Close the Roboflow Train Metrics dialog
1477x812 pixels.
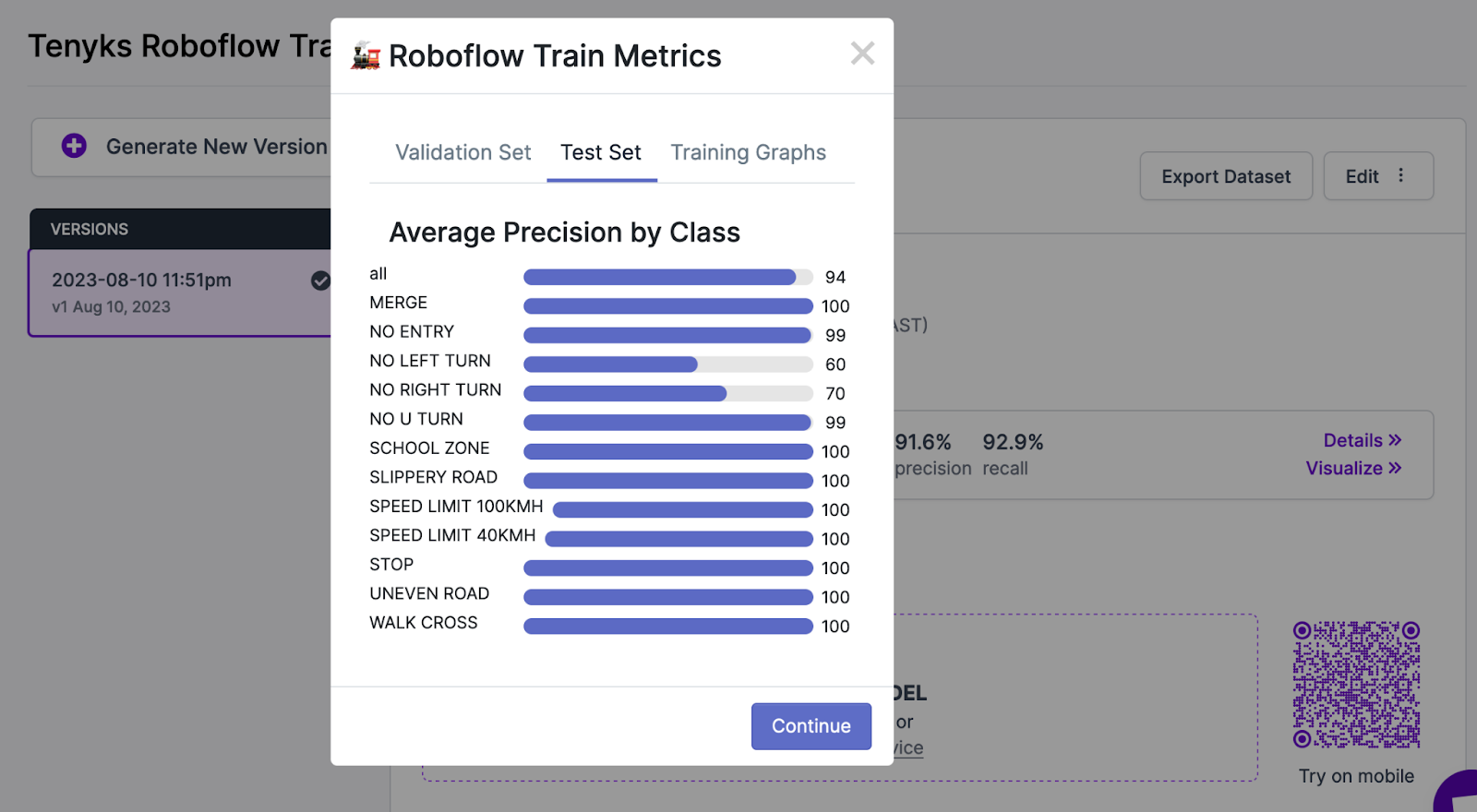862,54
